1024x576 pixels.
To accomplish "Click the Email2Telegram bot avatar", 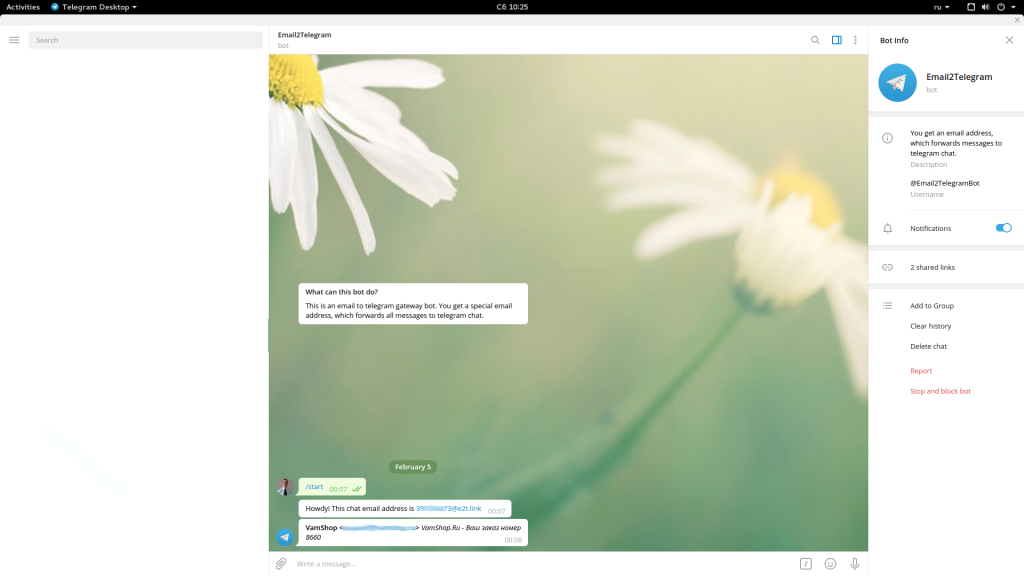I will pos(897,82).
